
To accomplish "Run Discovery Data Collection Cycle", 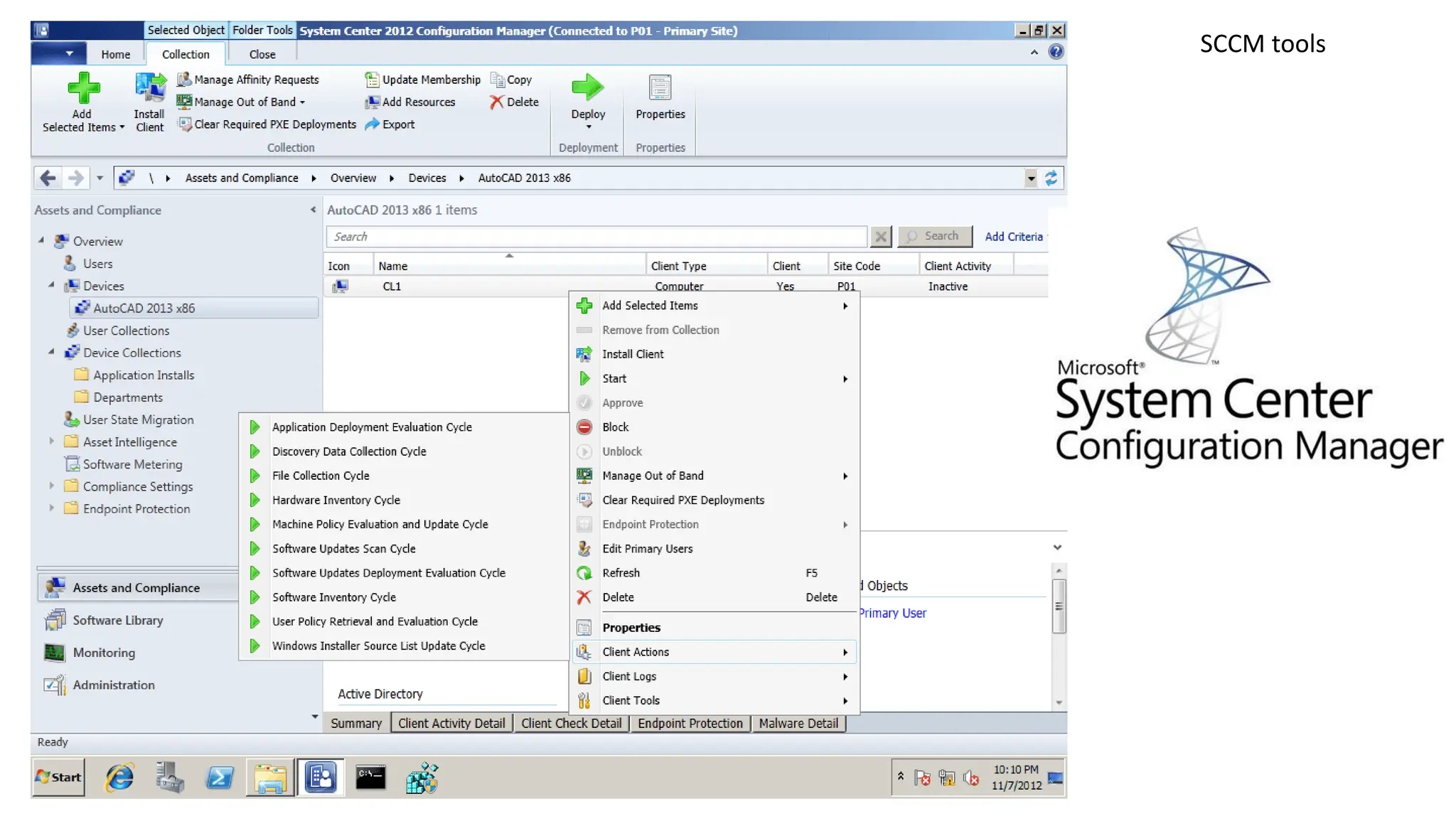I will 403,451.
